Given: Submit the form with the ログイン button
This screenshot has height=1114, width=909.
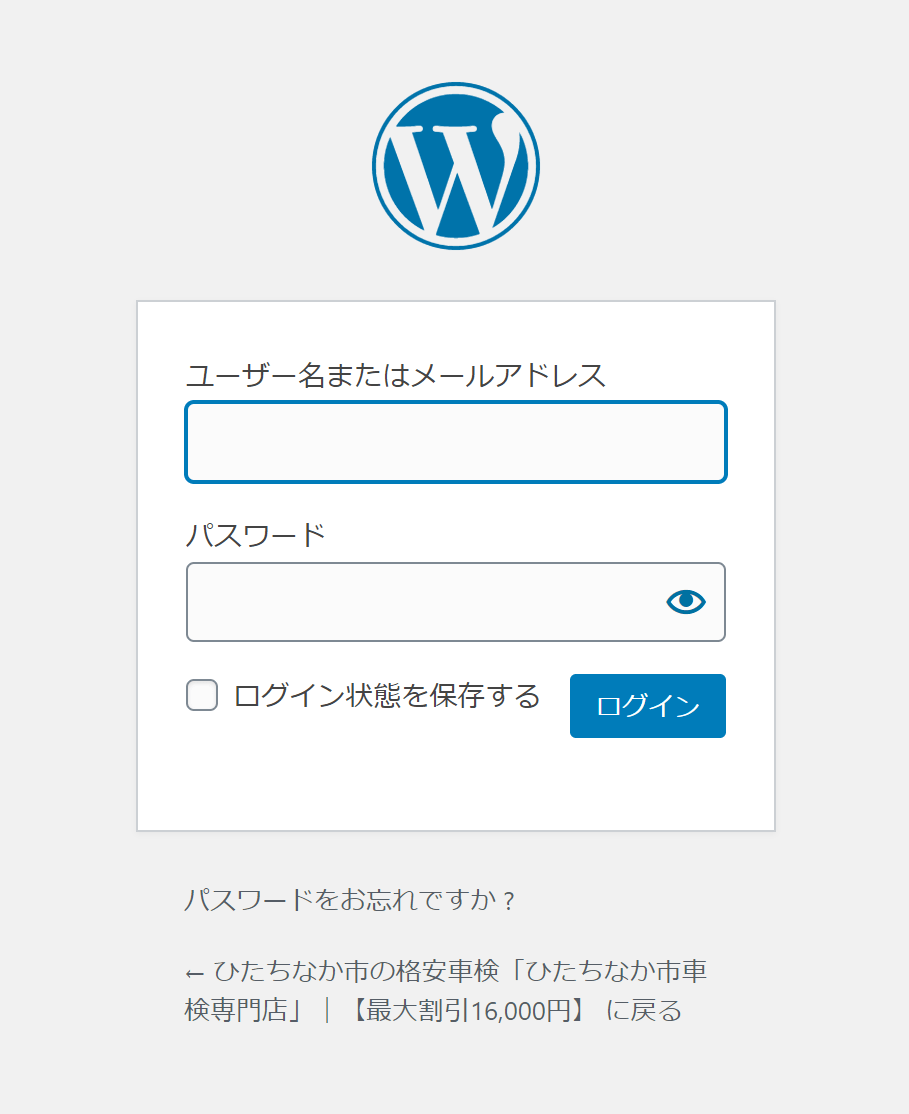Looking at the screenshot, I should (x=647, y=706).
